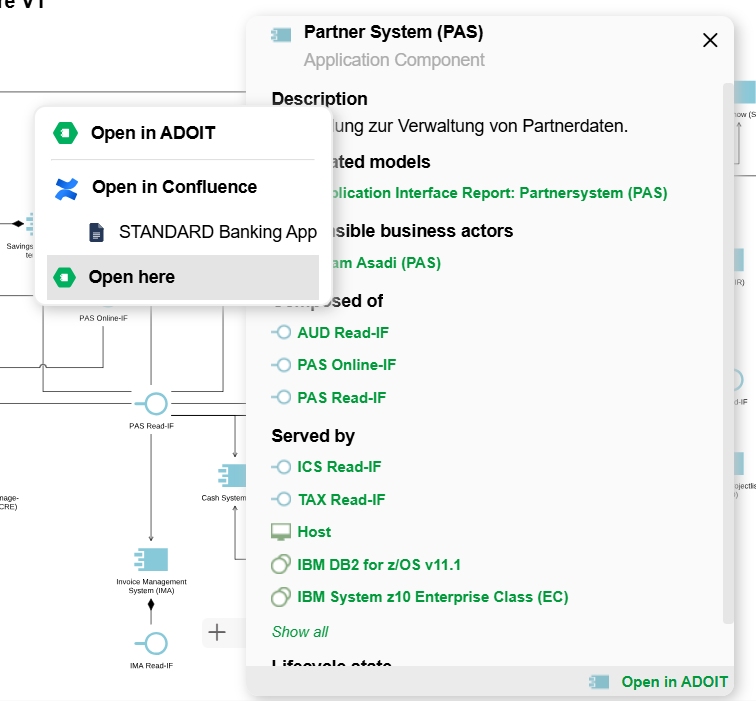This screenshot has width=756, height=701.
Task: Click the Open here menu option
Action: pos(131,277)
